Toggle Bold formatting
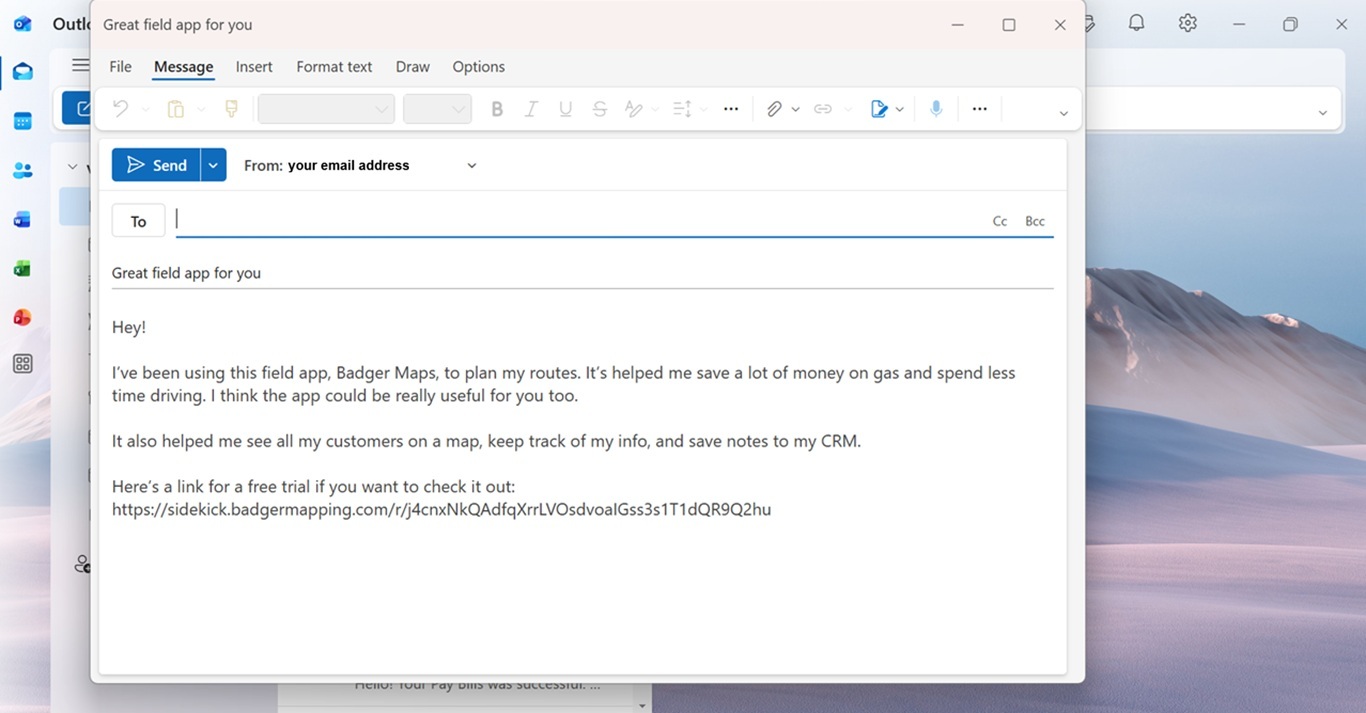The image size is (1366, 713). [x=497, y=109]
